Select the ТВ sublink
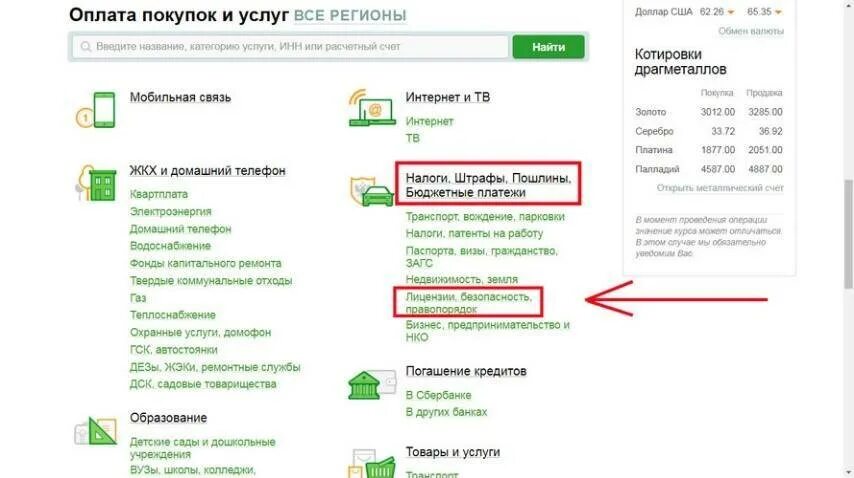The width and height of the screenshot is (854, 478). pos(412,138)
